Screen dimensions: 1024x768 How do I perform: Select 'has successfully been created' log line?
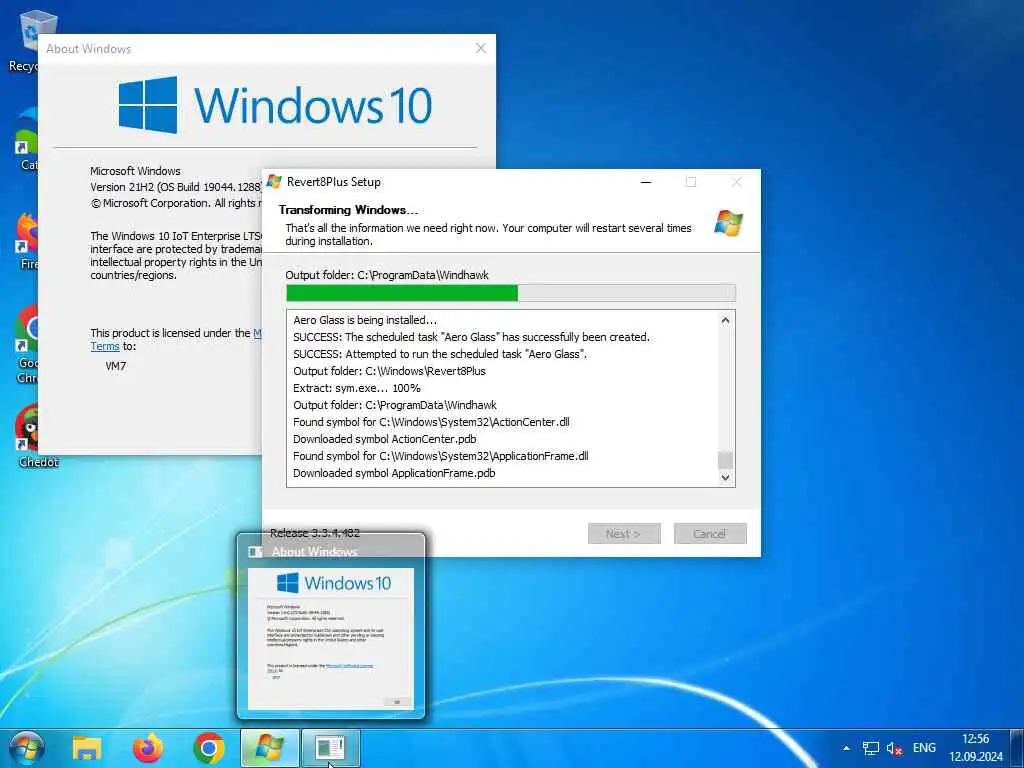click(x=472, y=337)
